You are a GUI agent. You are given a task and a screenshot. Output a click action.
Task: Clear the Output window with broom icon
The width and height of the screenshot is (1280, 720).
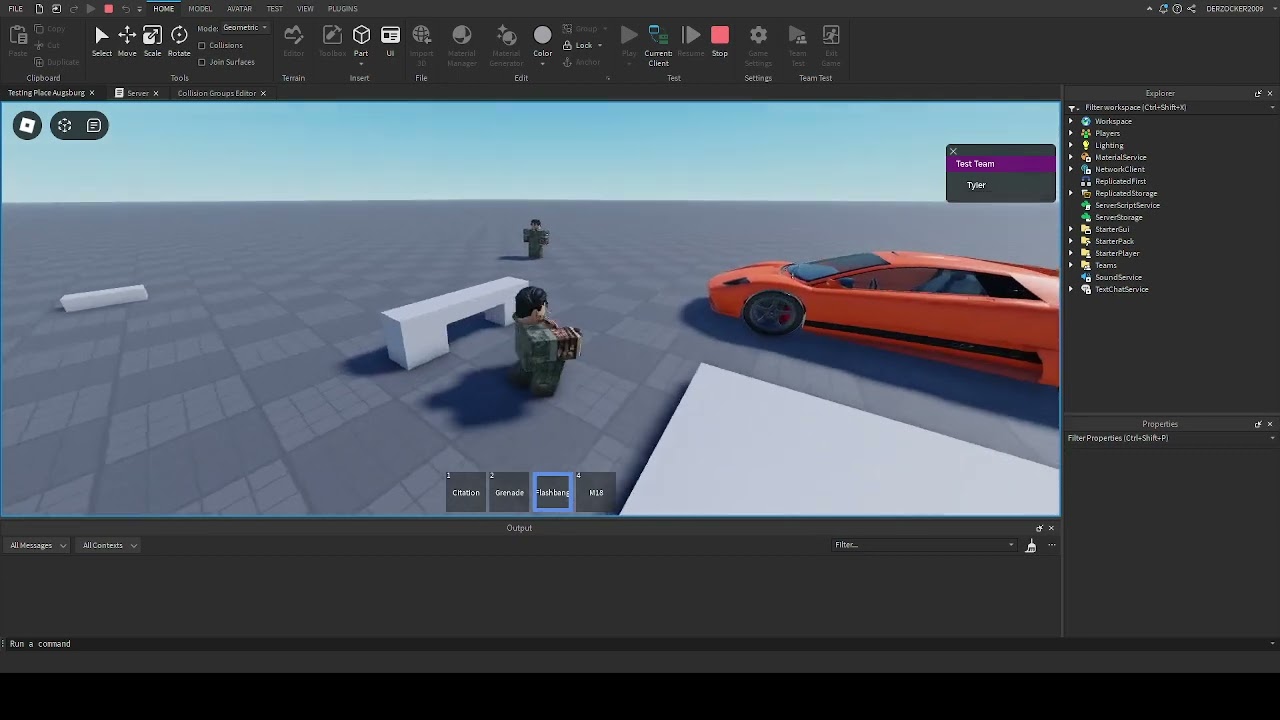click(1031, 545)
